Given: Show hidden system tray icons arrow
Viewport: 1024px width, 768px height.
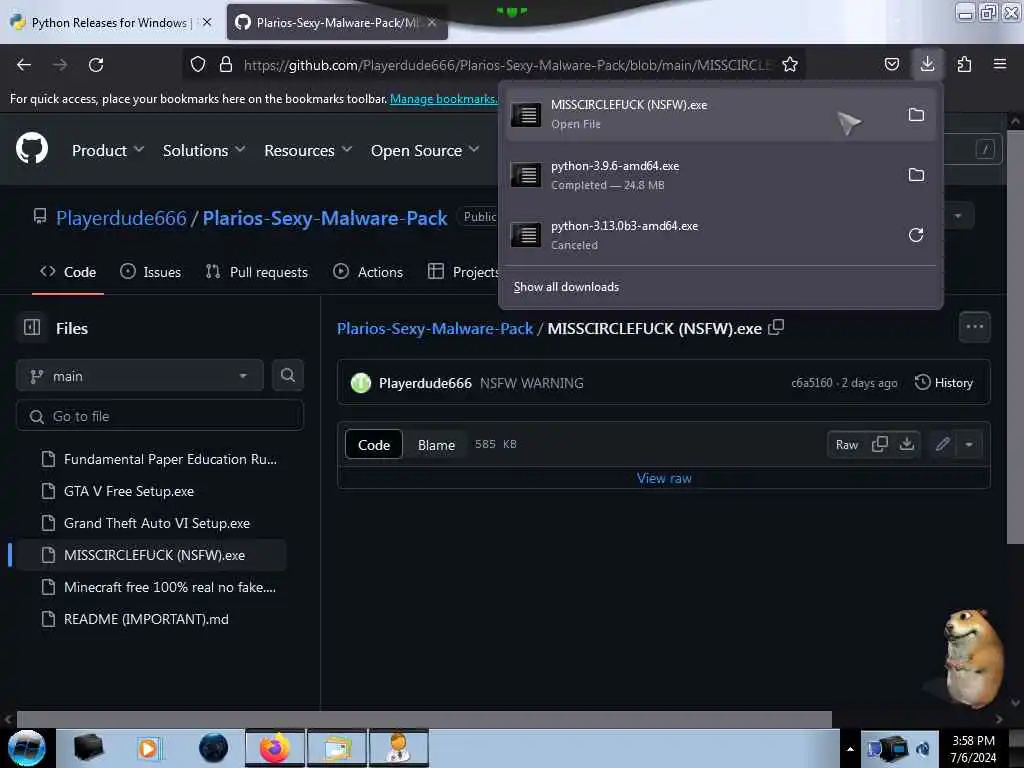Looking at the screenshot, I should 850,748.
